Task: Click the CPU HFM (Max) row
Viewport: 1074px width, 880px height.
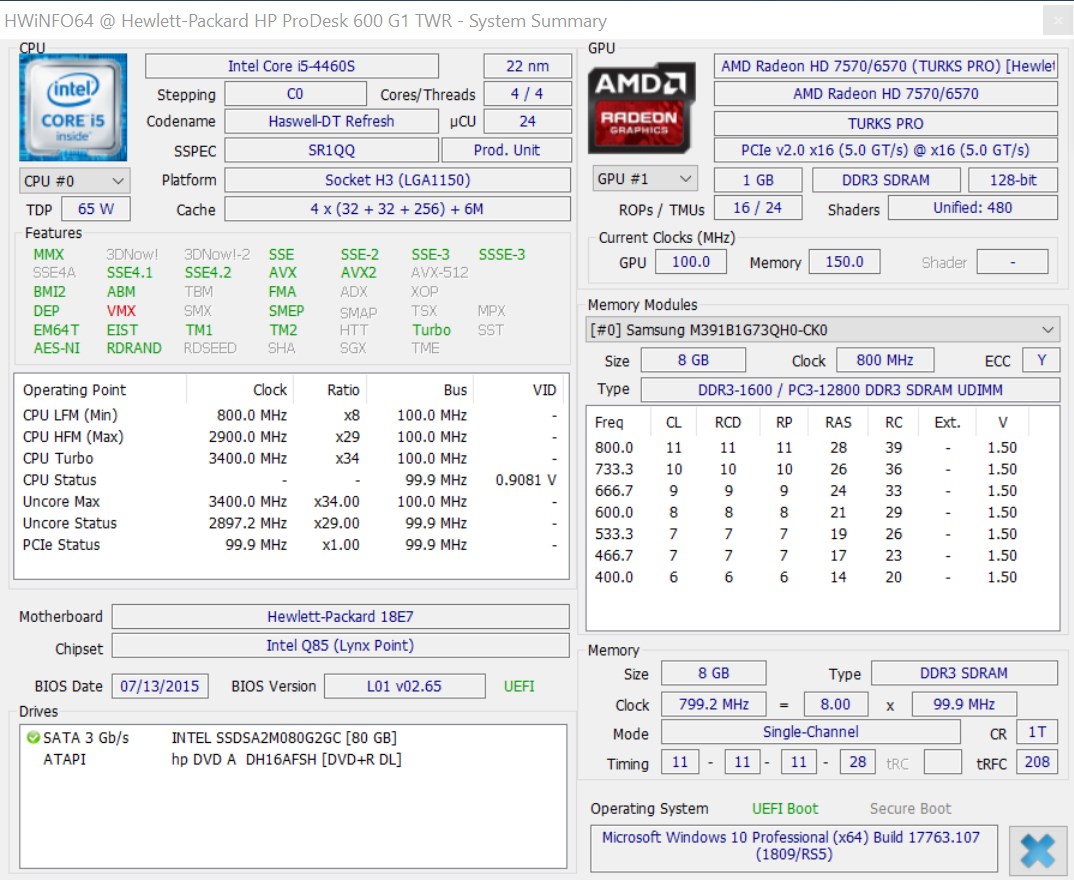Action: point(291,437)
